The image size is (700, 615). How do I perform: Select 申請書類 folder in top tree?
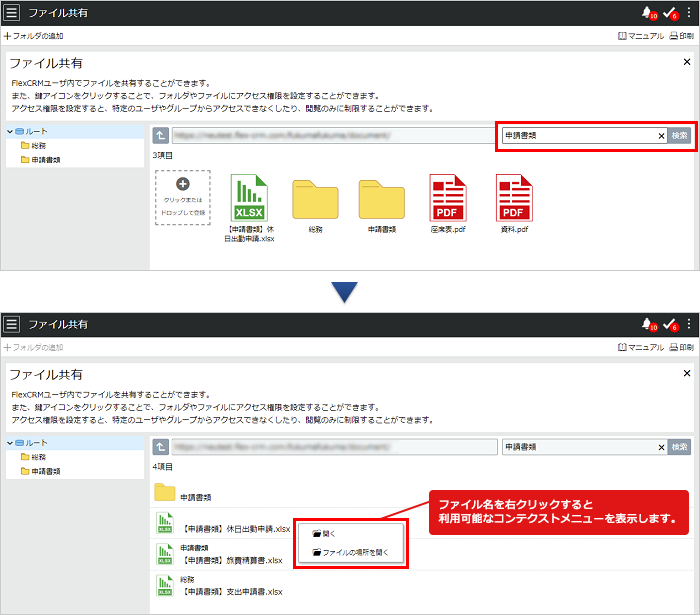pyautogui.click(x=41, y=160)
